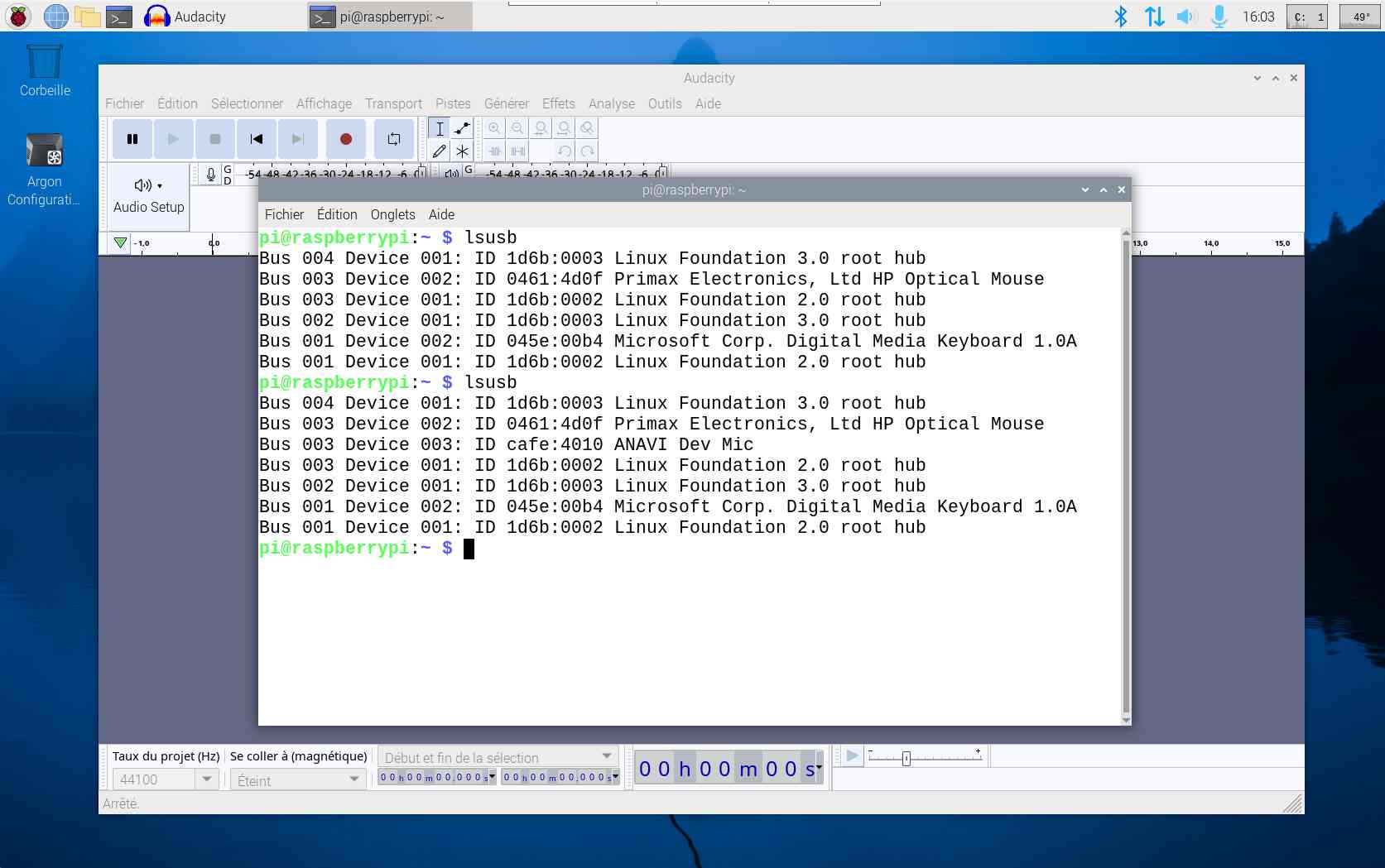1385x868 pixels.
Task: Open the Corbeille desktop icon
Action: tap(45, 71)
